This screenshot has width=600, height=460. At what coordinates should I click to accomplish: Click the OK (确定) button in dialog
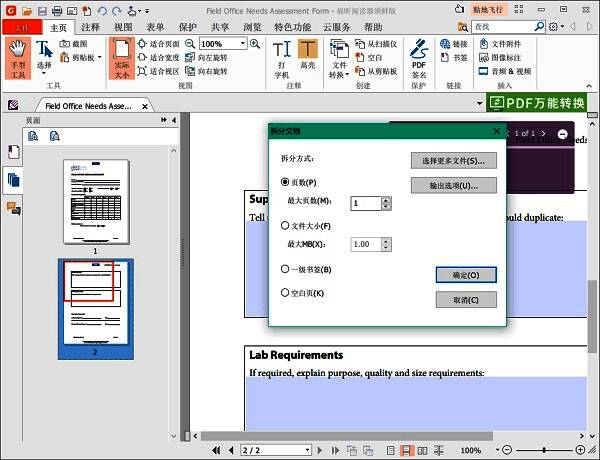coord(466,274)
